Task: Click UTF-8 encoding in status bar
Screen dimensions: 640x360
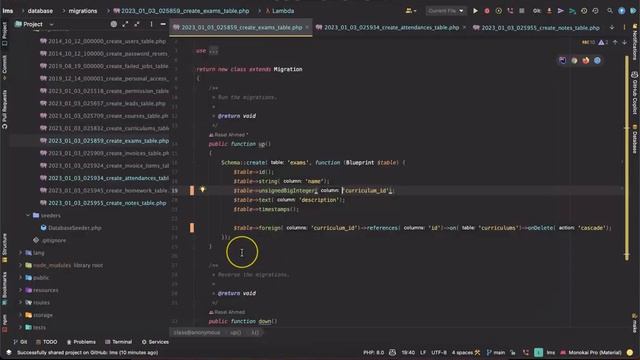Action: click(439, 352)
